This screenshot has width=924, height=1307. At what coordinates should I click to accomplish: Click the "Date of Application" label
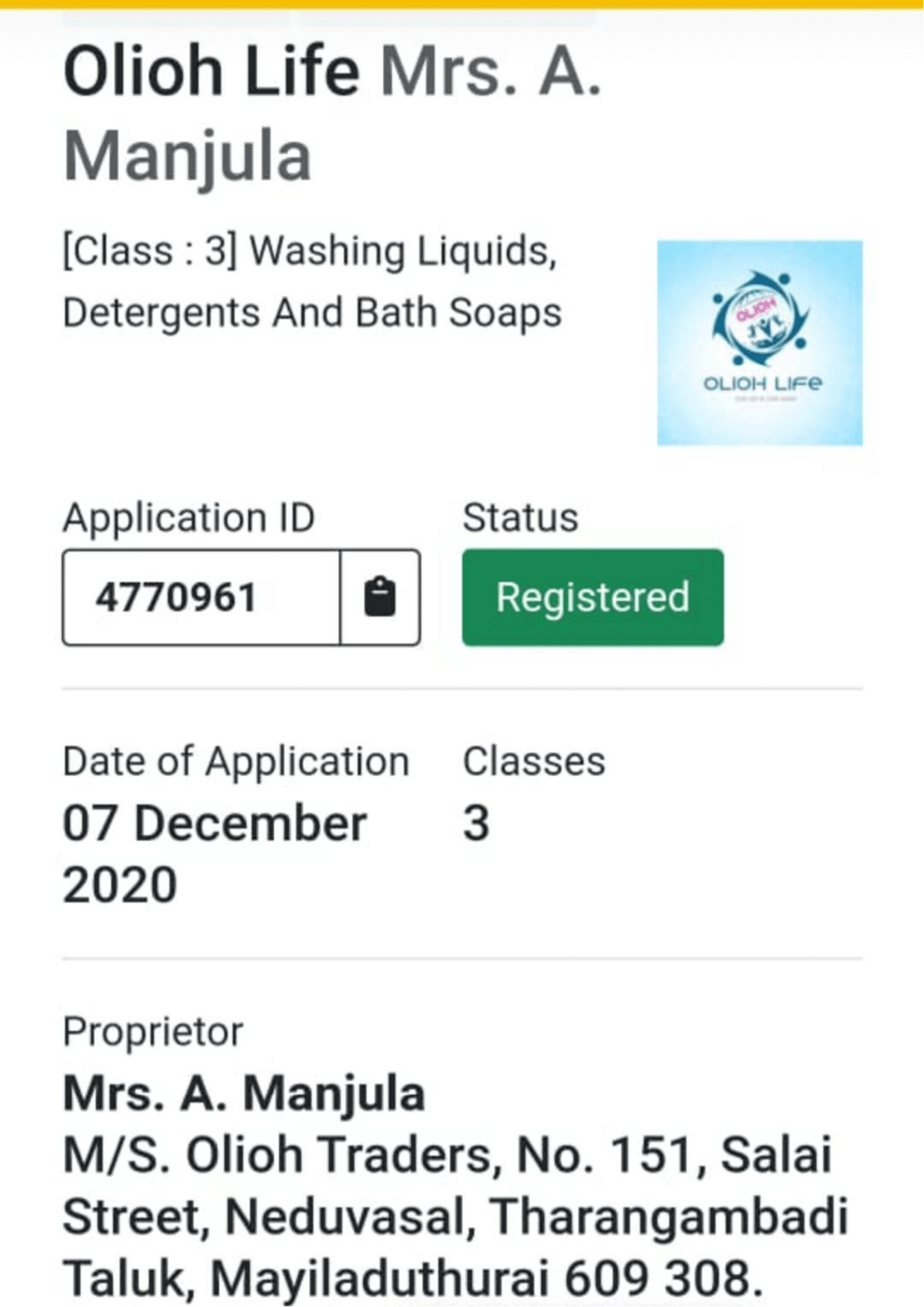click(236, 761)
